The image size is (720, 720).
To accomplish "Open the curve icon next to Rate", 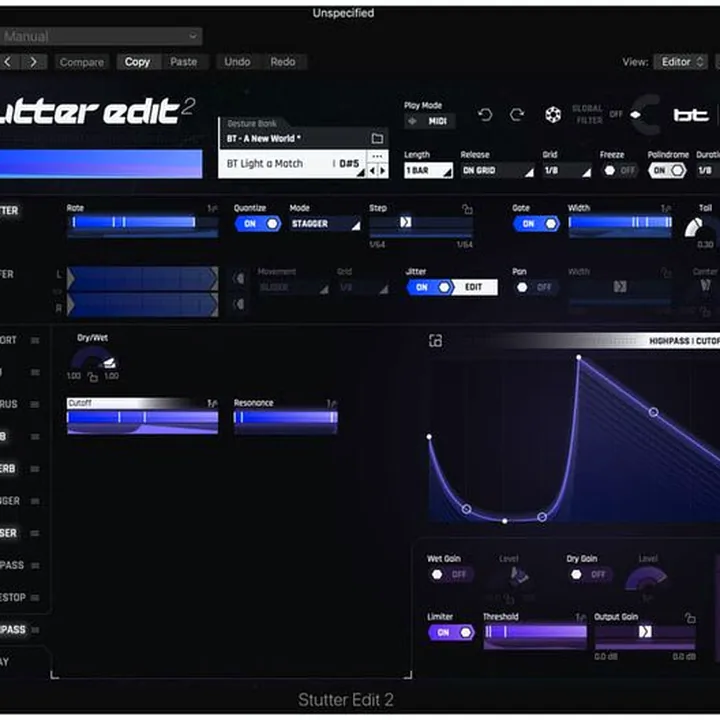I will 212,208.
